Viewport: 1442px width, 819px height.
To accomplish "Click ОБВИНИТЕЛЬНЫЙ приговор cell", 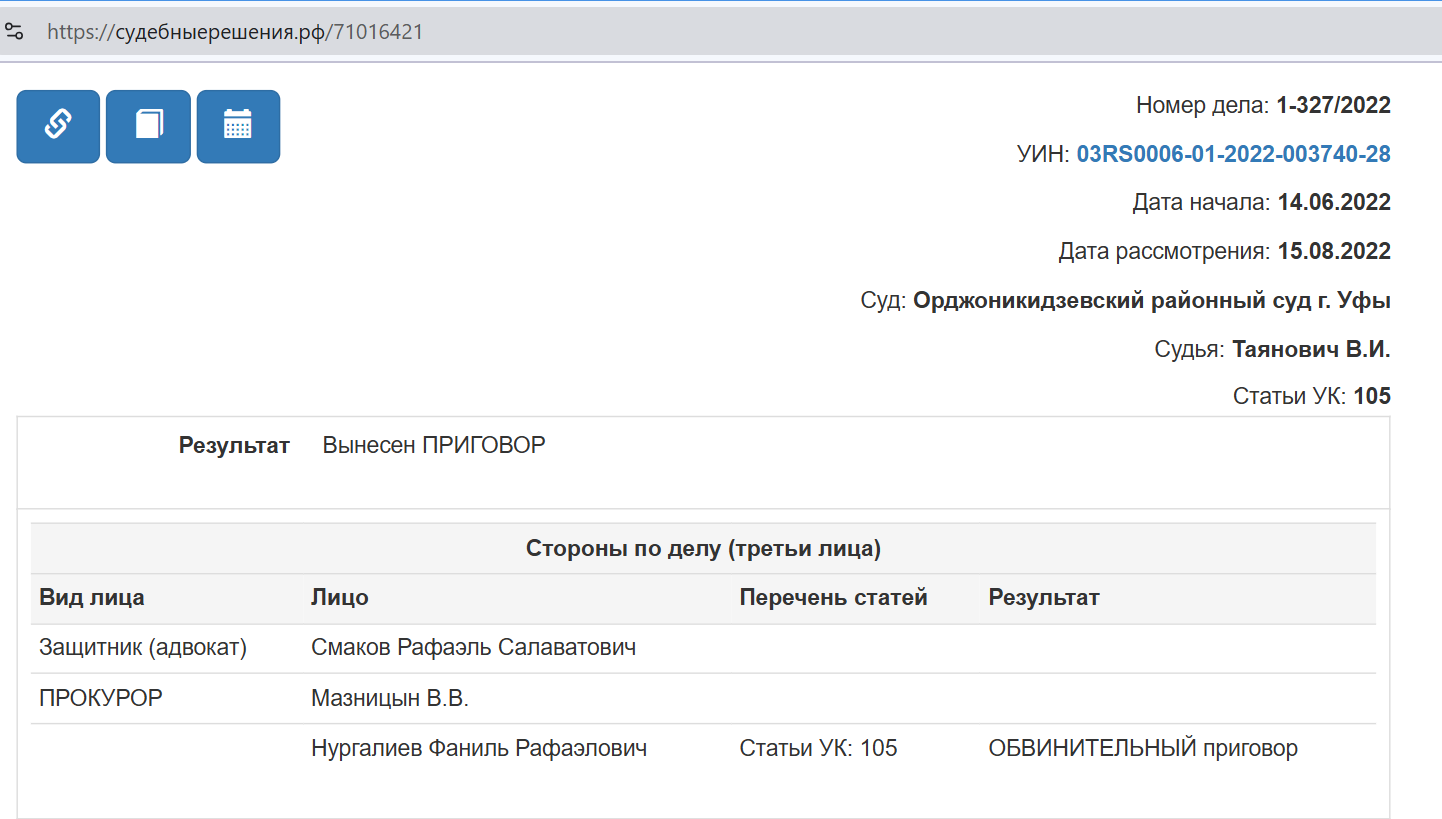I will click(1143, 748).
